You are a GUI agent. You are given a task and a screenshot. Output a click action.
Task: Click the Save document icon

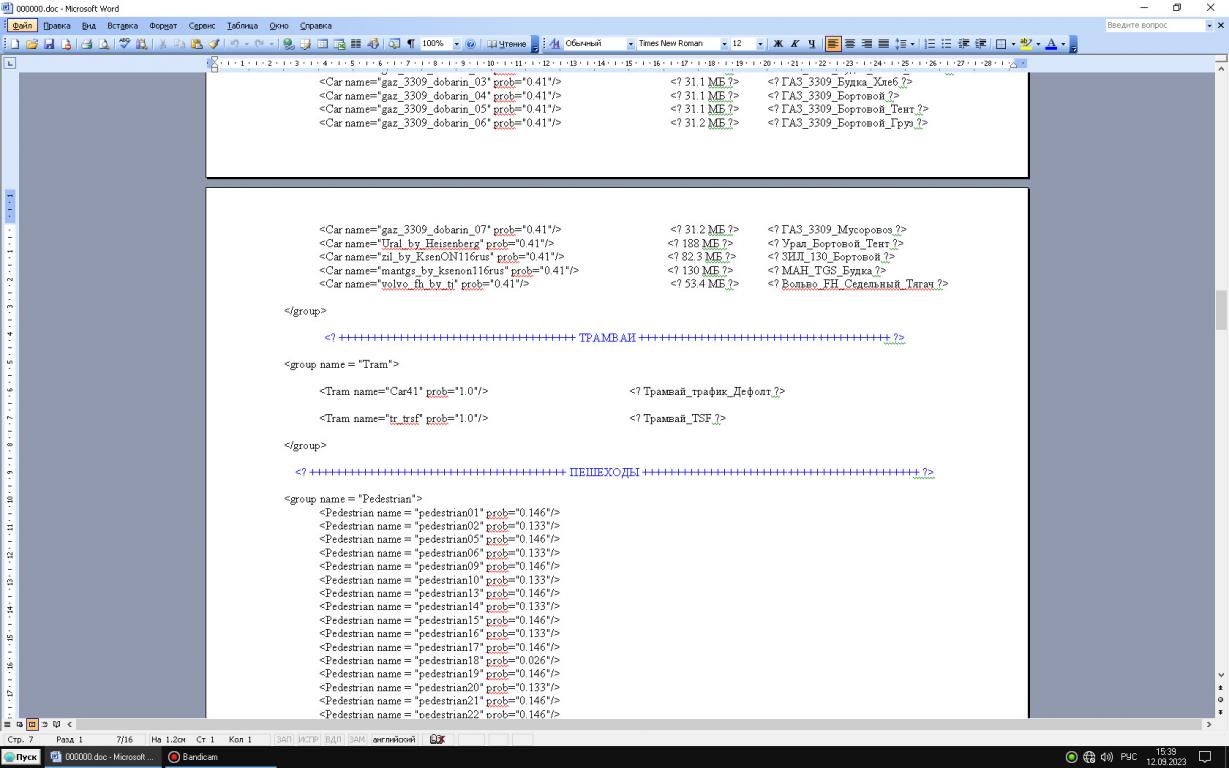[x=52, y=44]
